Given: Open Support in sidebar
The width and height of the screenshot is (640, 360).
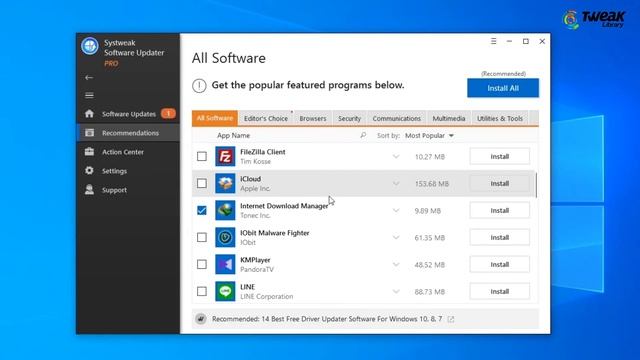Looking at the screenshot, I should coord(114,190).
